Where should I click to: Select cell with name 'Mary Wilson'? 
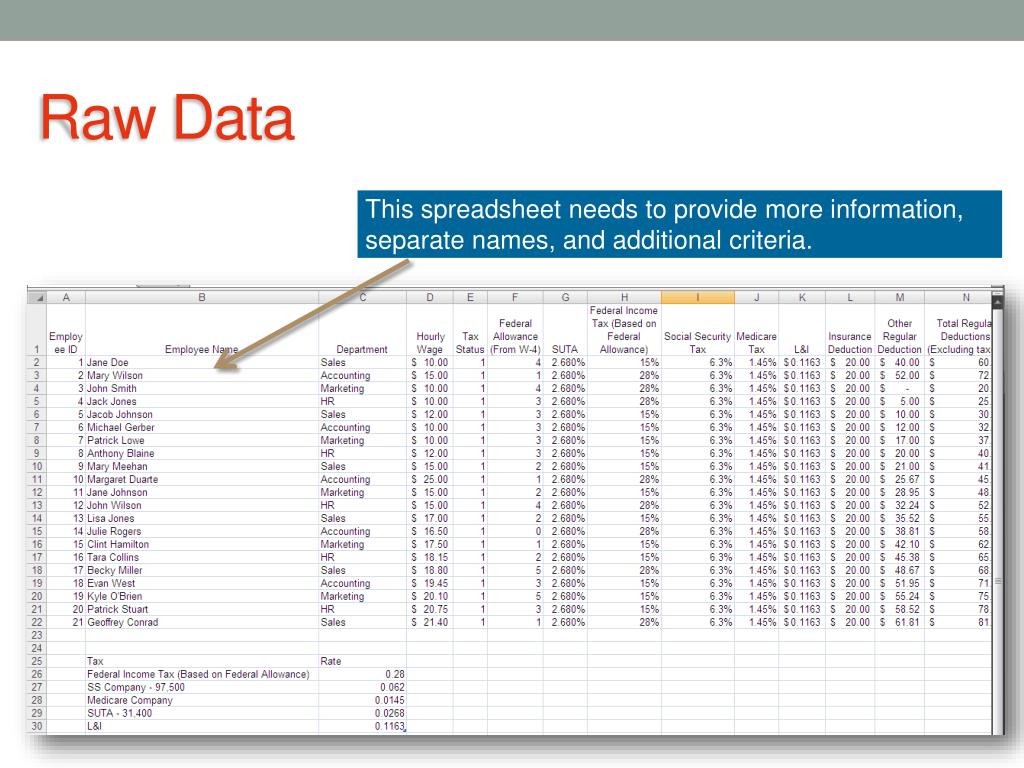click(x=202, y=376)
